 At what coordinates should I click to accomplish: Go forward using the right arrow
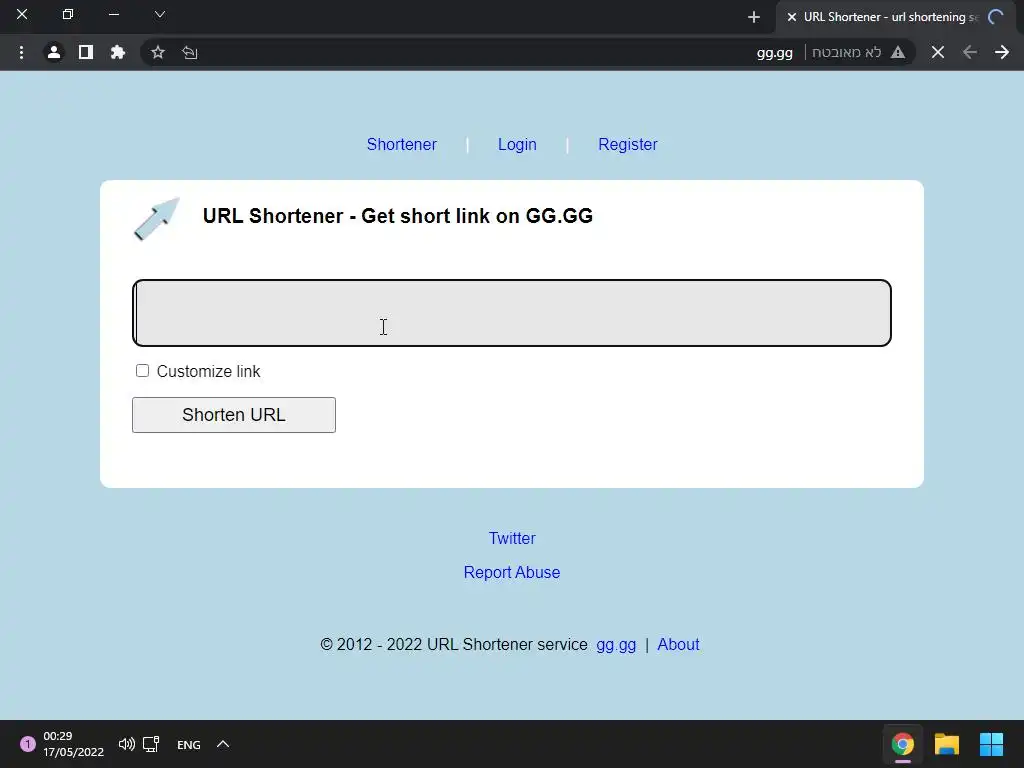tap(1002, 52)
